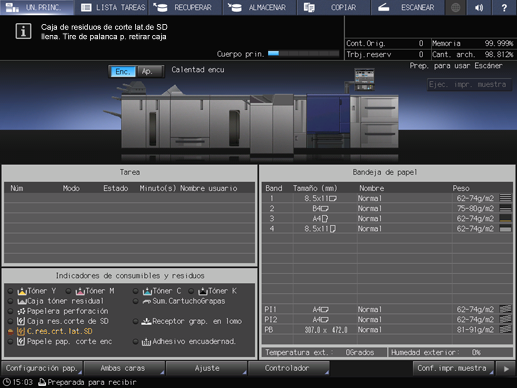Click the Caja tóner residual icon

(x=22, y=301)
